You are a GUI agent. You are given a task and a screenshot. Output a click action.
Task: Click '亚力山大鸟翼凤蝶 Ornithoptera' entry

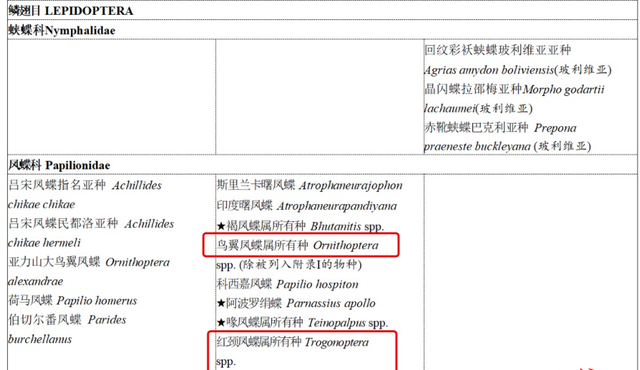click(89, 262)
